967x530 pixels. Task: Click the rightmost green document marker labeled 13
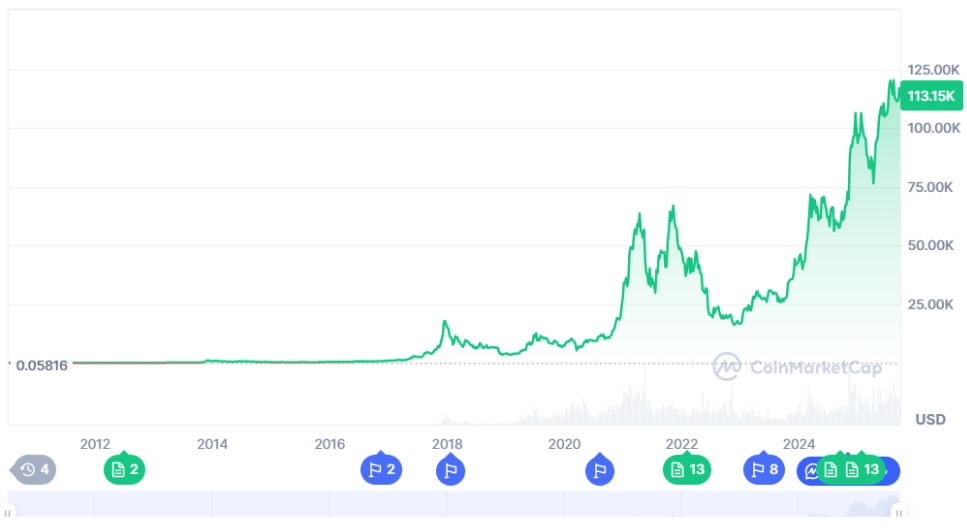click(864, 469)
